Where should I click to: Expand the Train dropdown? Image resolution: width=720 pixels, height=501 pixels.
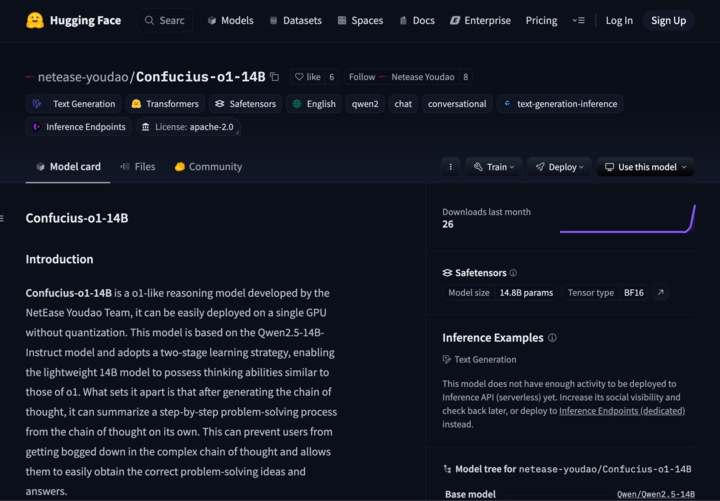494,167
